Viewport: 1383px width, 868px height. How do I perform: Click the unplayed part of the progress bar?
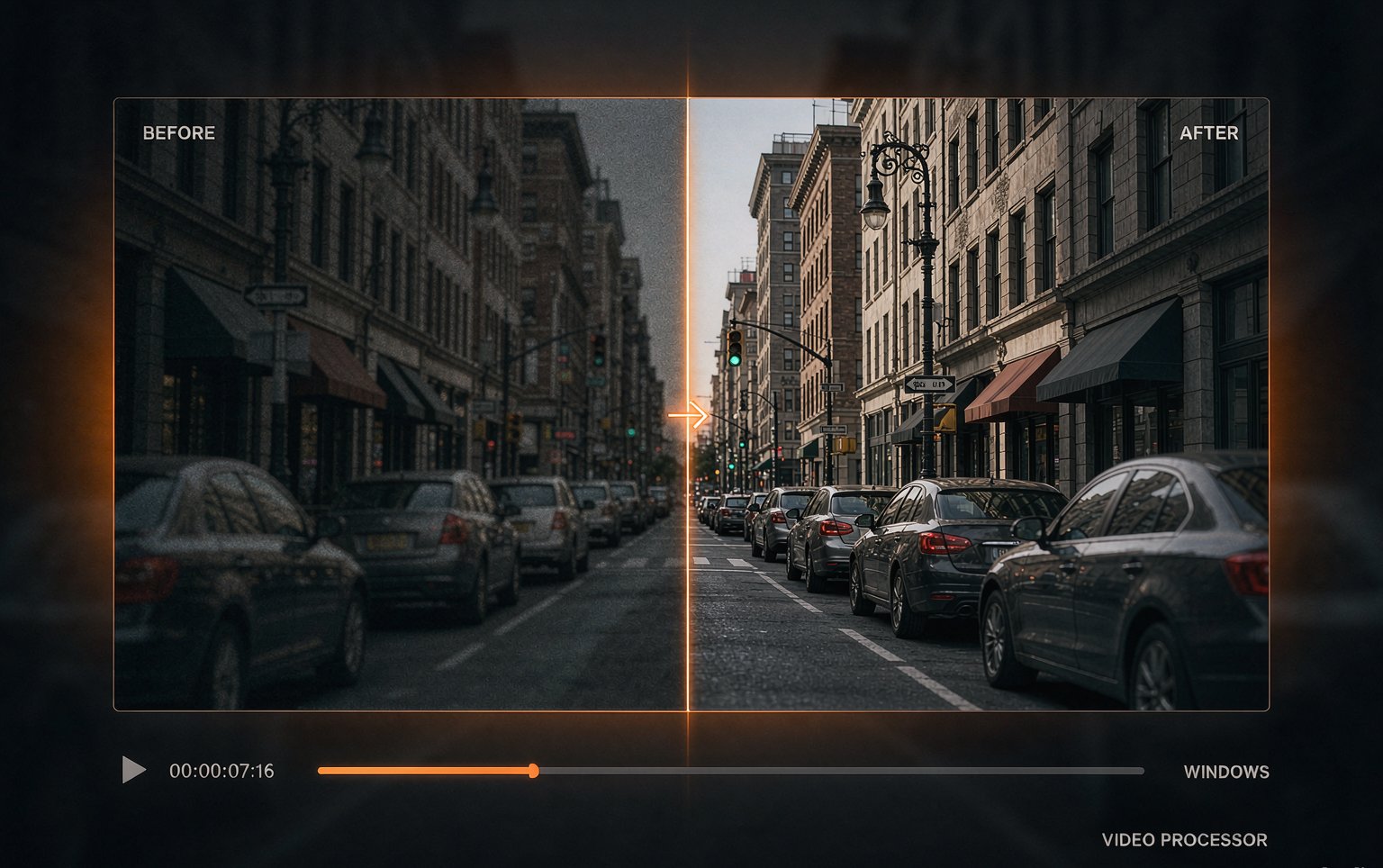click(841, 771)
